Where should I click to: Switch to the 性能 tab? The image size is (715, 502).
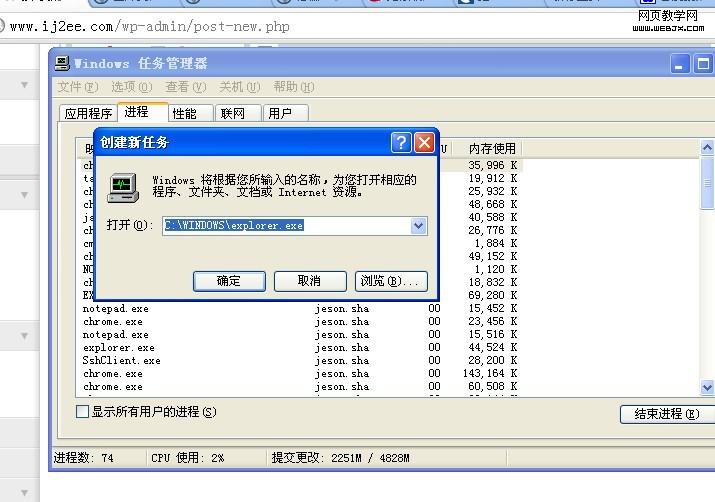pos(190,114)
